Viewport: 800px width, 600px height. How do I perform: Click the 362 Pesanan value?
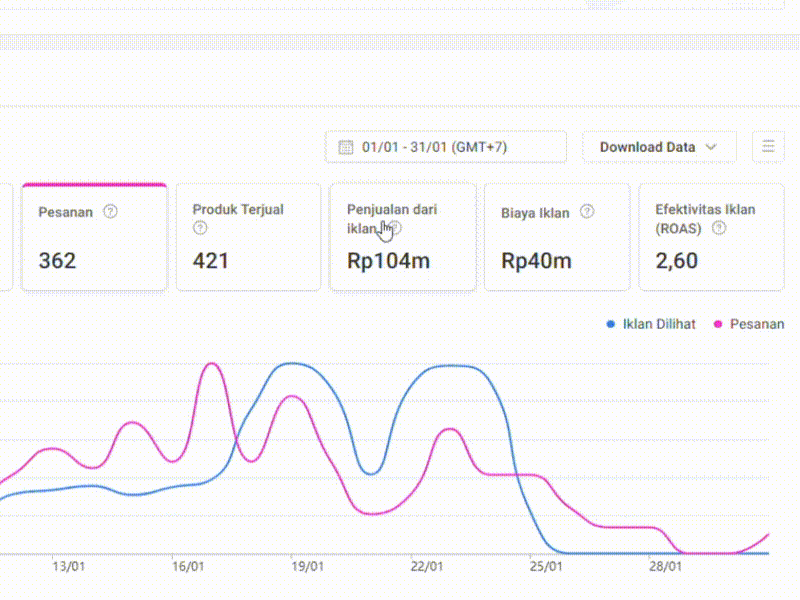coord(57,261)
